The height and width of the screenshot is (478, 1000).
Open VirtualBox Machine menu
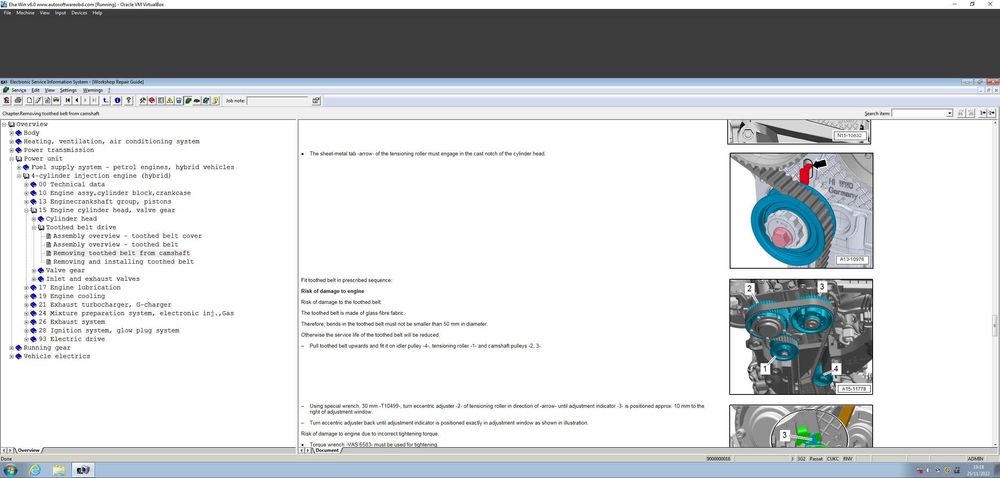(x=26, y=13)
